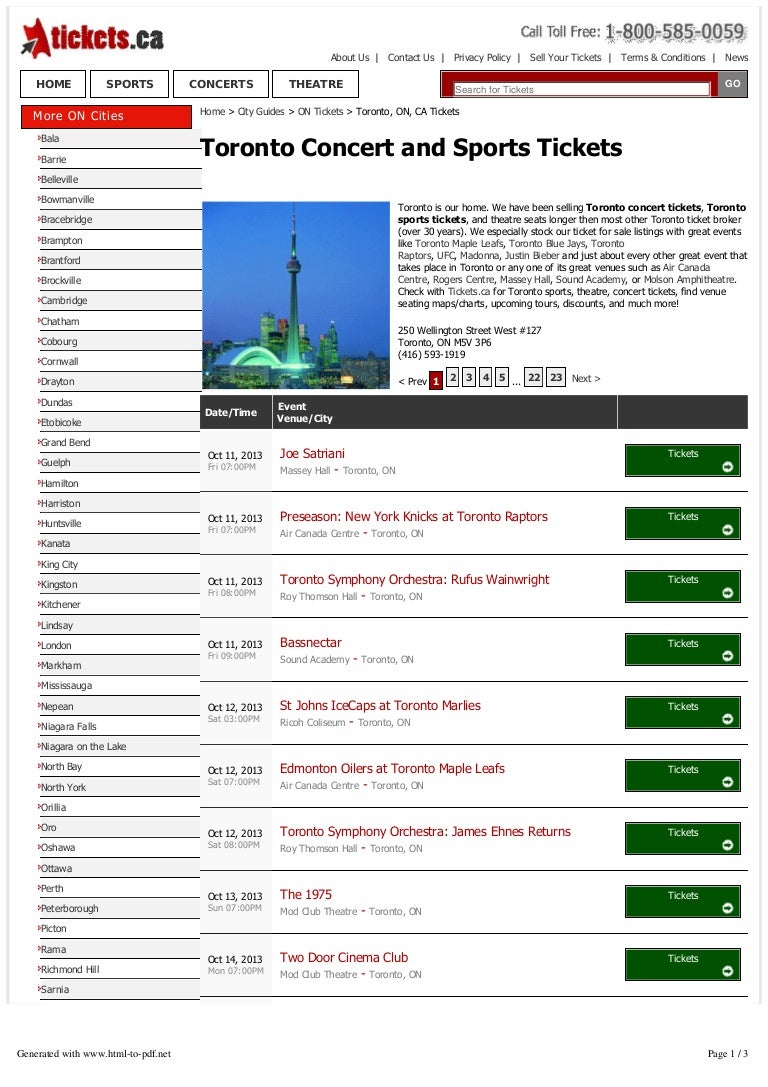Open James Ehnes Returns event

(426, 832)
